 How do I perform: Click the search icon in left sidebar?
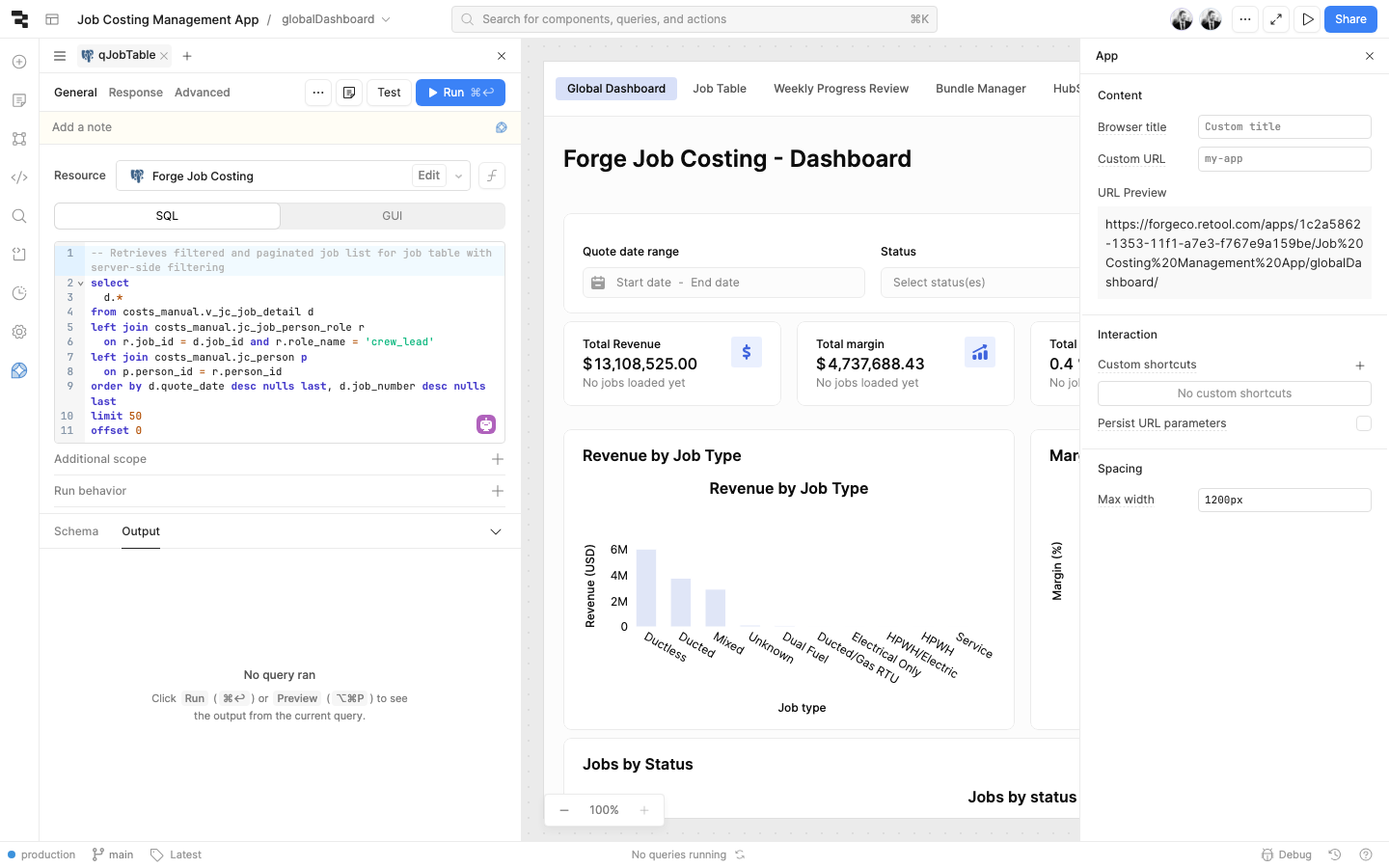19,216
